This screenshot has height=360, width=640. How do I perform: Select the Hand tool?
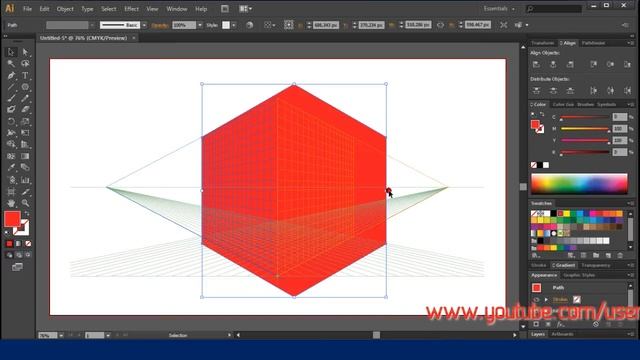pyautogui.click(x=11, y=203)
